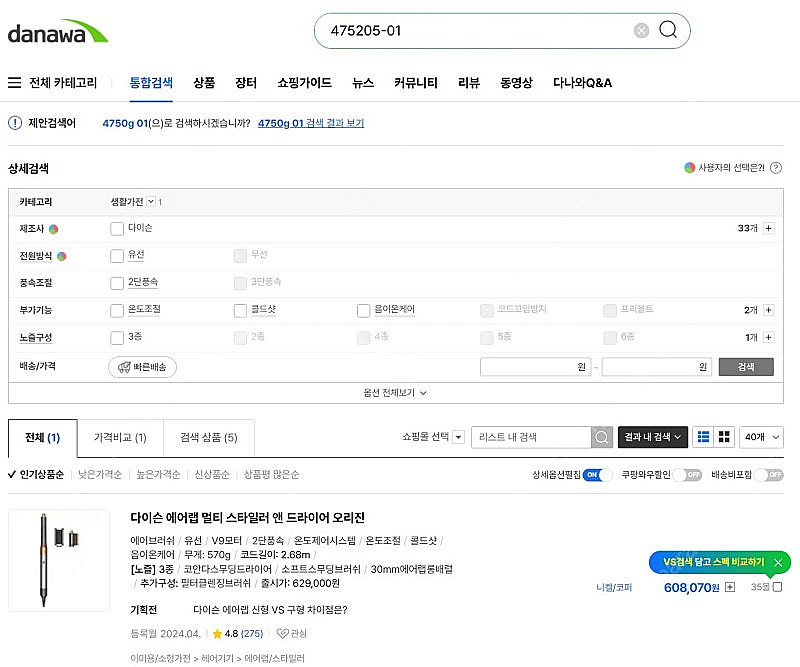Click the star rating 4.8 (275)
This screenshot has height=667, width=800.
point(237,633)
